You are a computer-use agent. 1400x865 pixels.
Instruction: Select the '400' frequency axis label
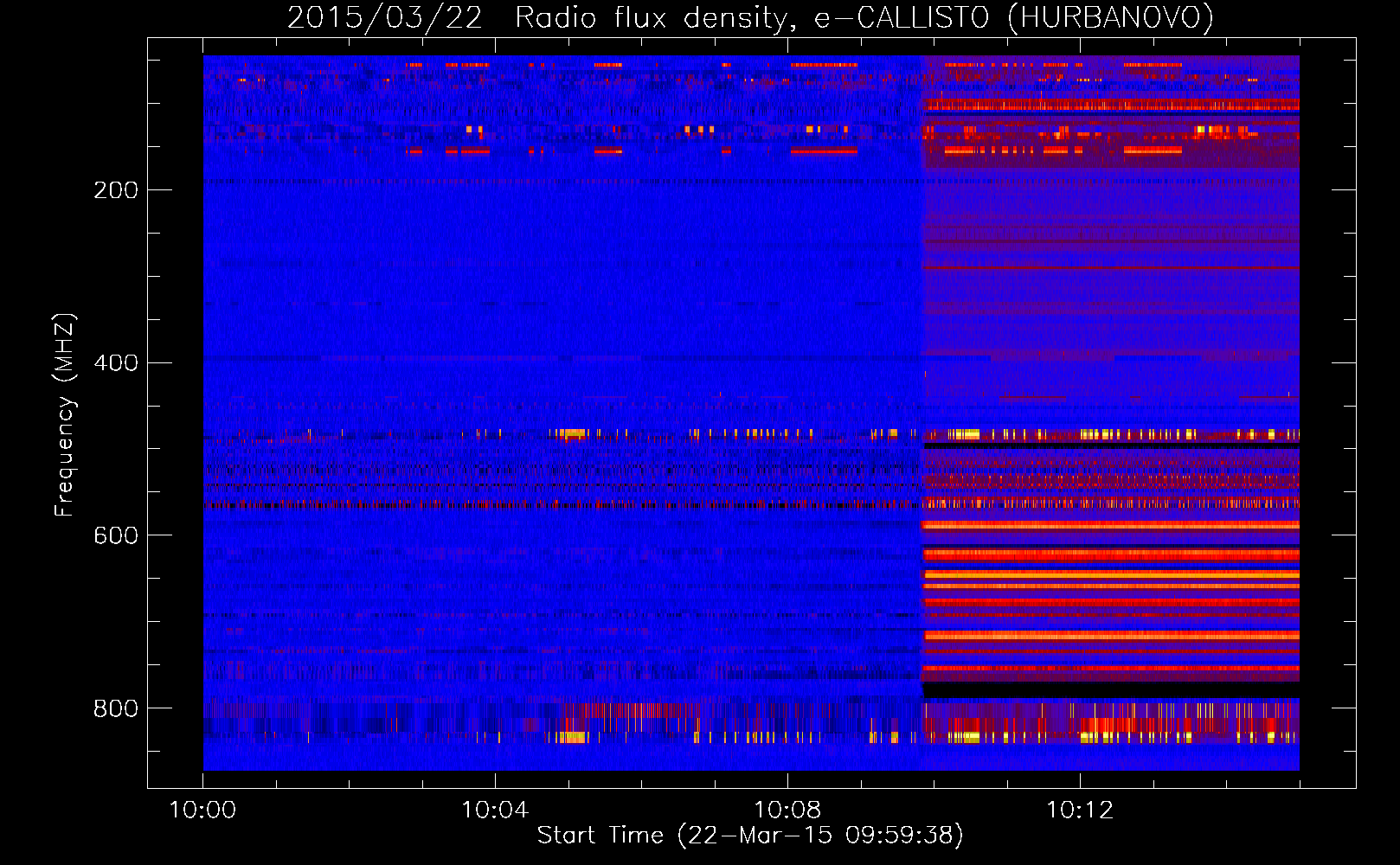click(x=116, y=363)
